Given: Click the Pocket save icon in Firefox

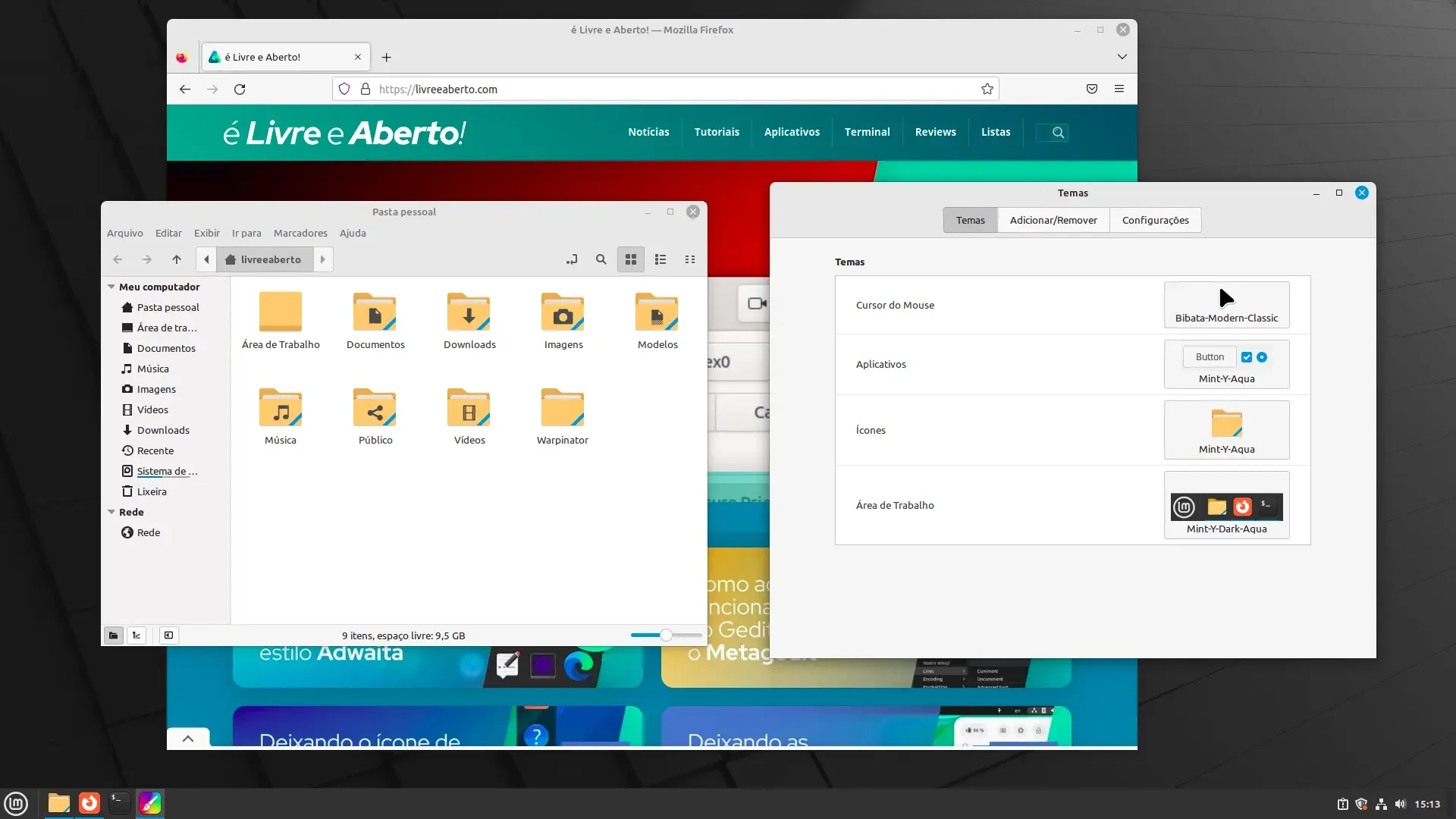Looking at the screenshot, I should (x=1092, y=89).
